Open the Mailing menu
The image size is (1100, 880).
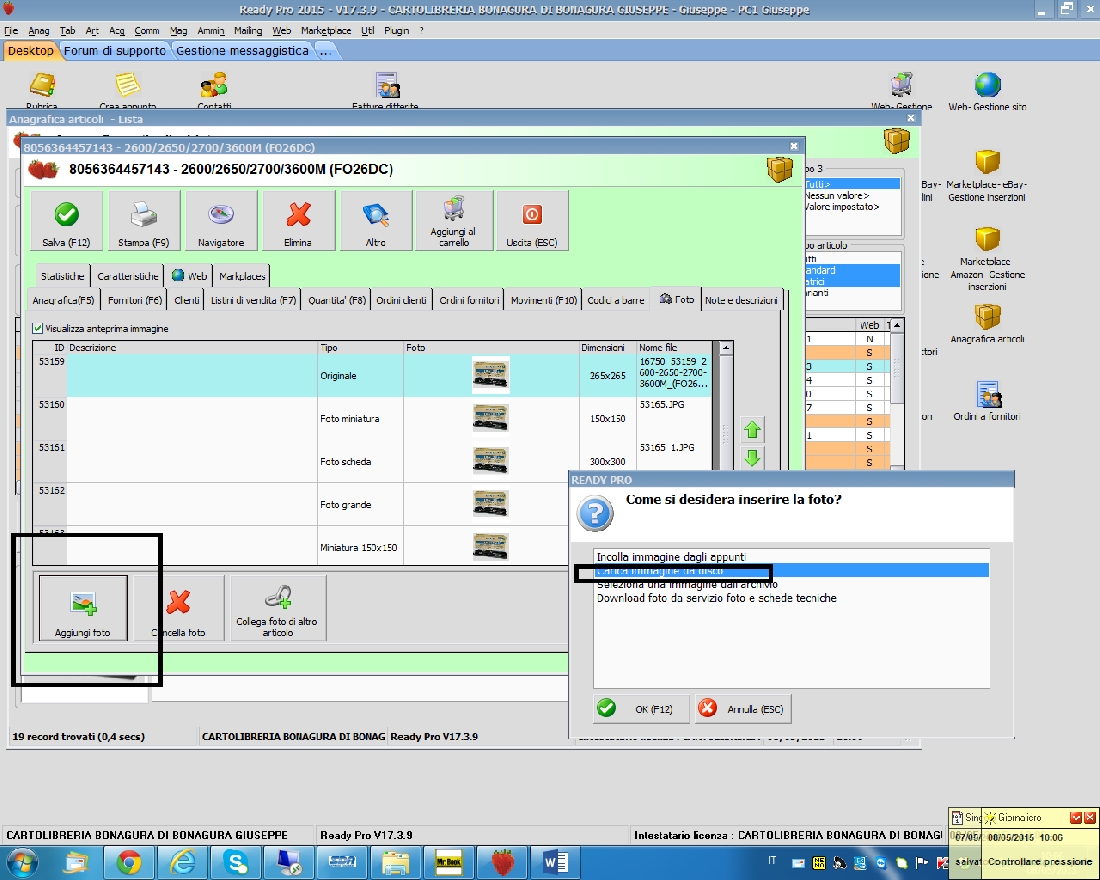pos(248,31)
